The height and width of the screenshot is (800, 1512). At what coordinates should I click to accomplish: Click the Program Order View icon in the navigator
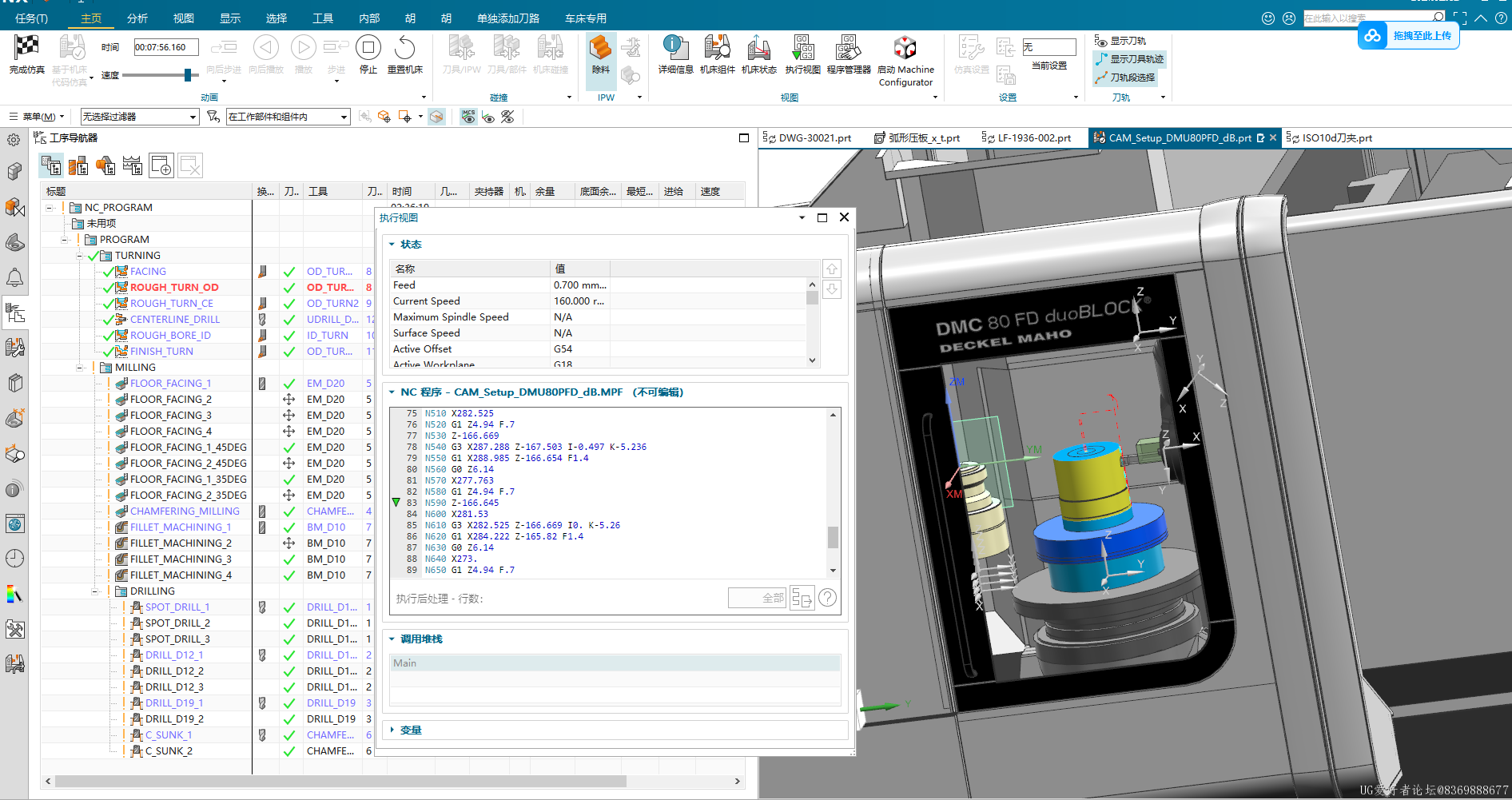click(51, 165)
